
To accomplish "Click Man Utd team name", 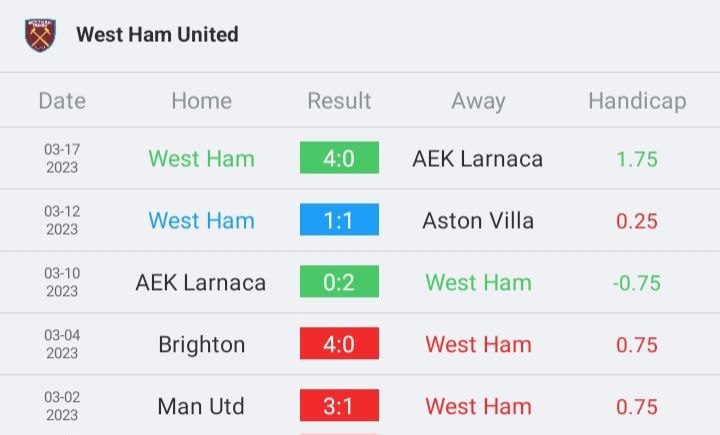I will [201, 407].
